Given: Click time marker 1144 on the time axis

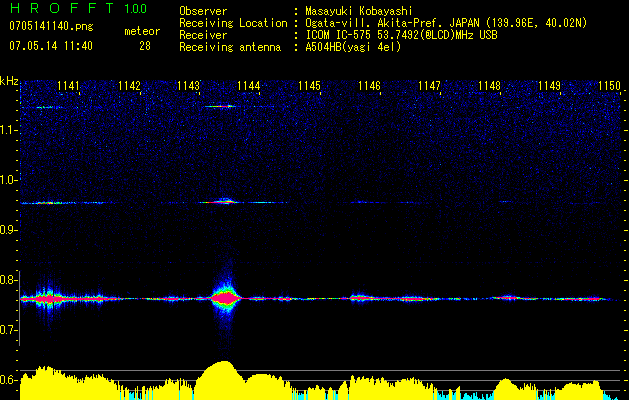Looking at the screenshot, I should coord(249,86).
